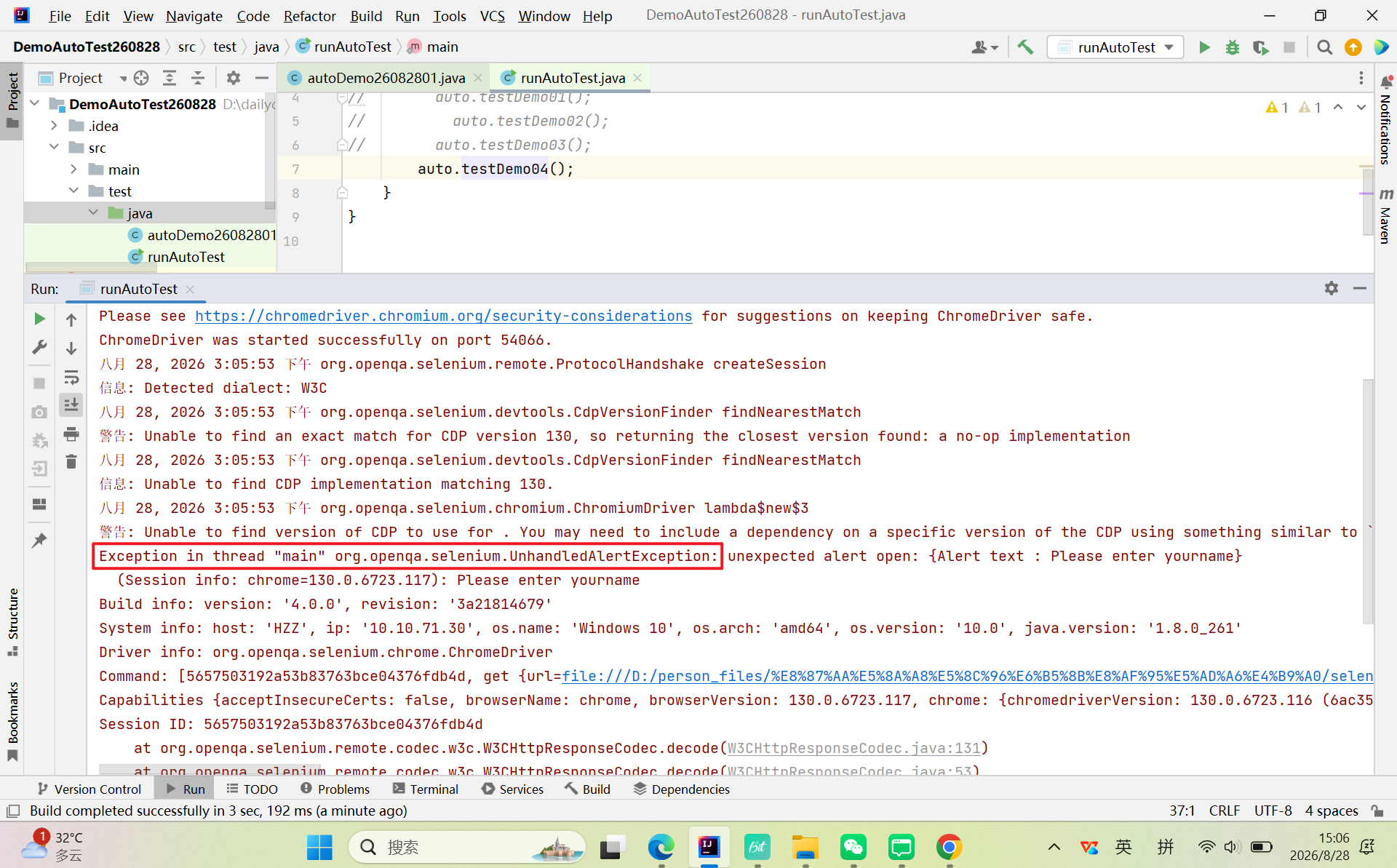Collapse the DemoAutoTest260828 root node

(x=34, y=103)
